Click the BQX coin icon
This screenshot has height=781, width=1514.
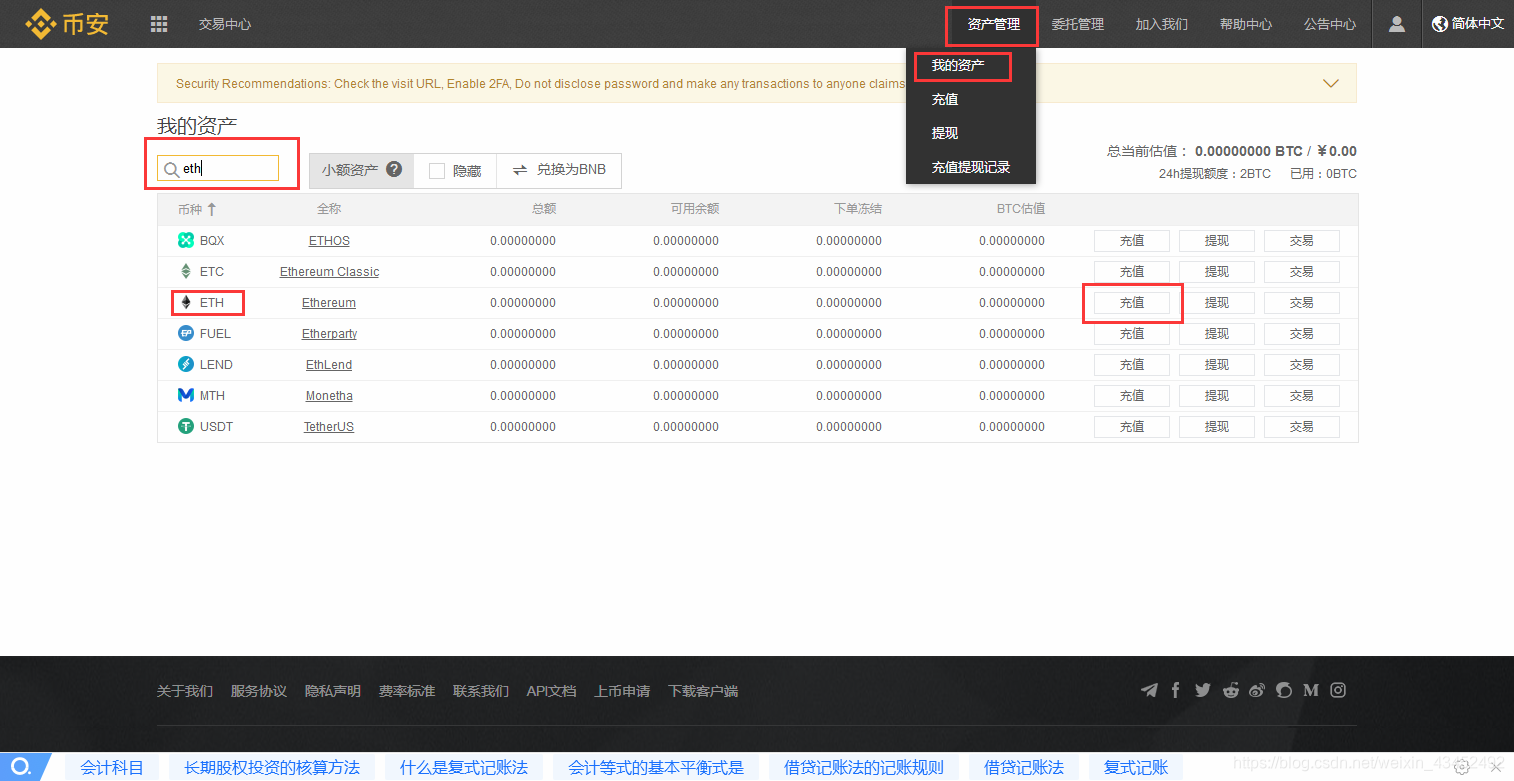coord(185,240)
